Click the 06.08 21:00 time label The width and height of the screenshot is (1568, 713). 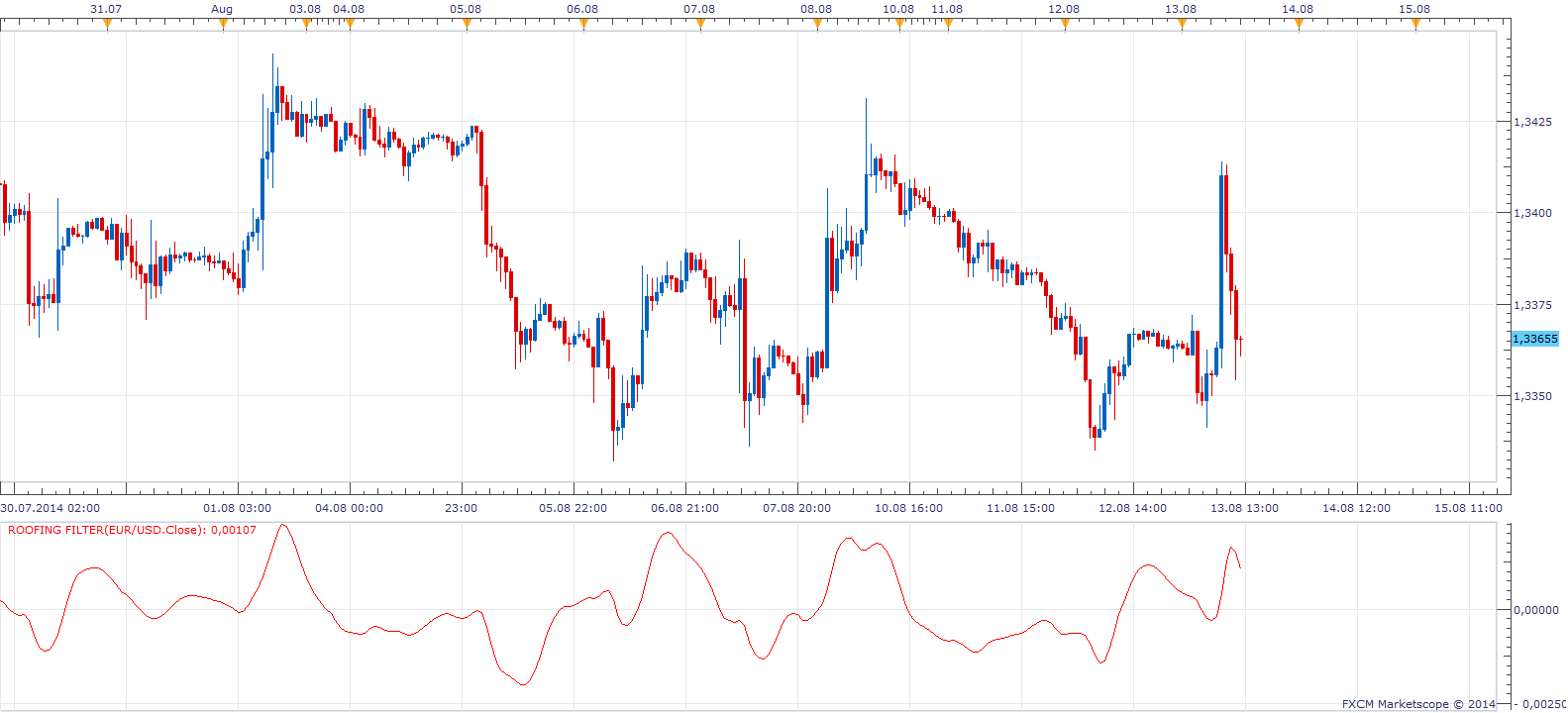click(684, 508)
